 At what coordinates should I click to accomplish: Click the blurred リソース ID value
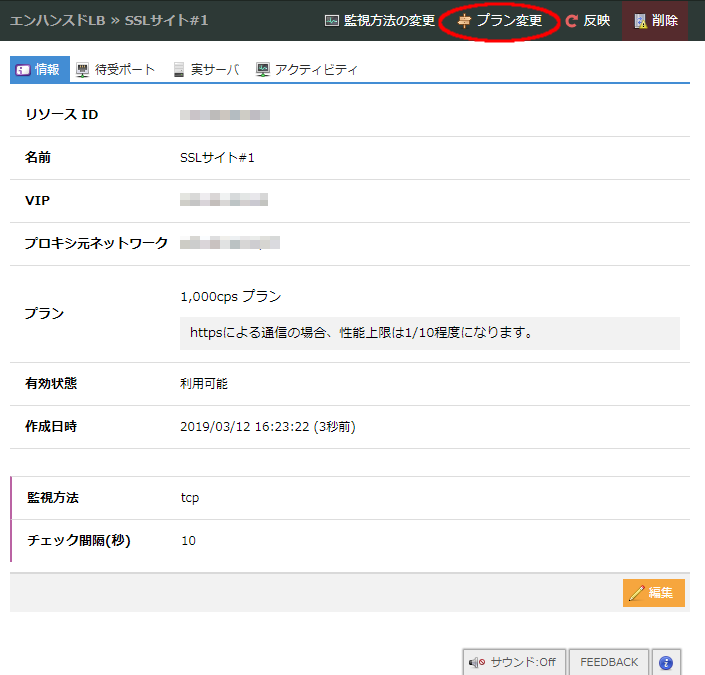click(x=225, y=115)
